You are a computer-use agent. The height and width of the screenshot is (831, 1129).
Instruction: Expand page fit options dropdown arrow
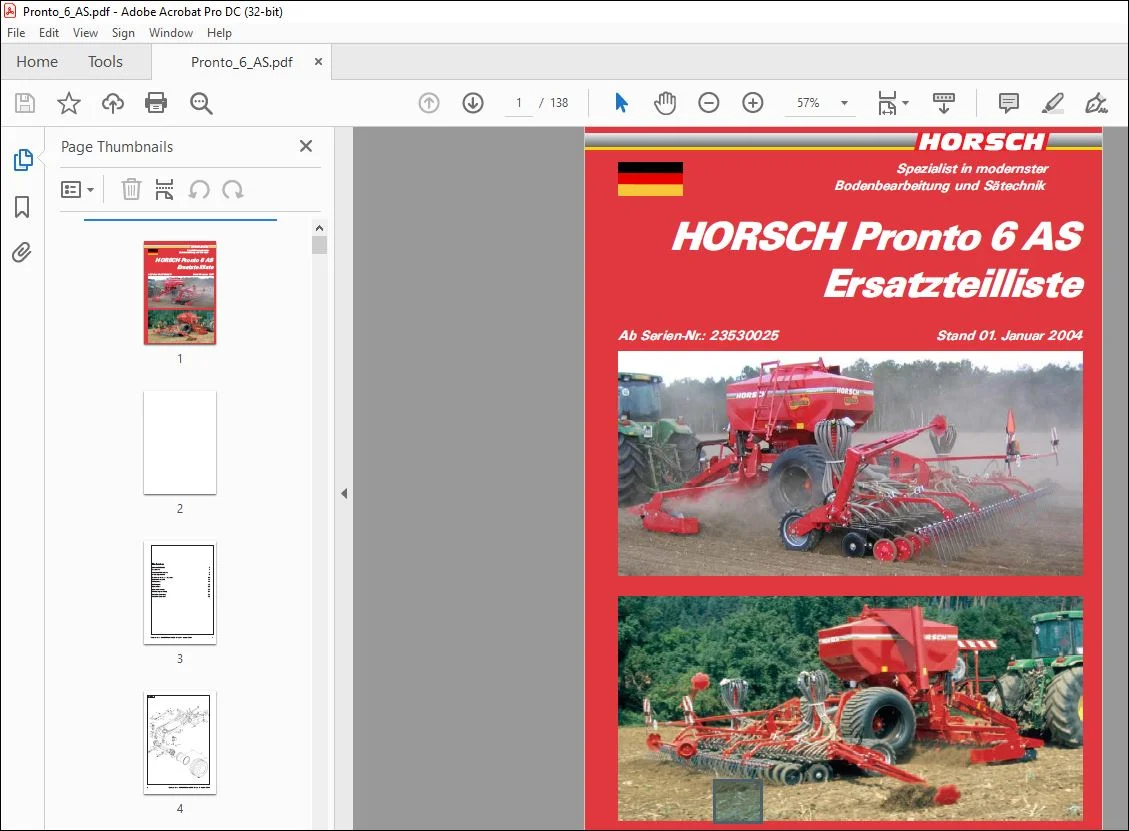click(906, 103)
